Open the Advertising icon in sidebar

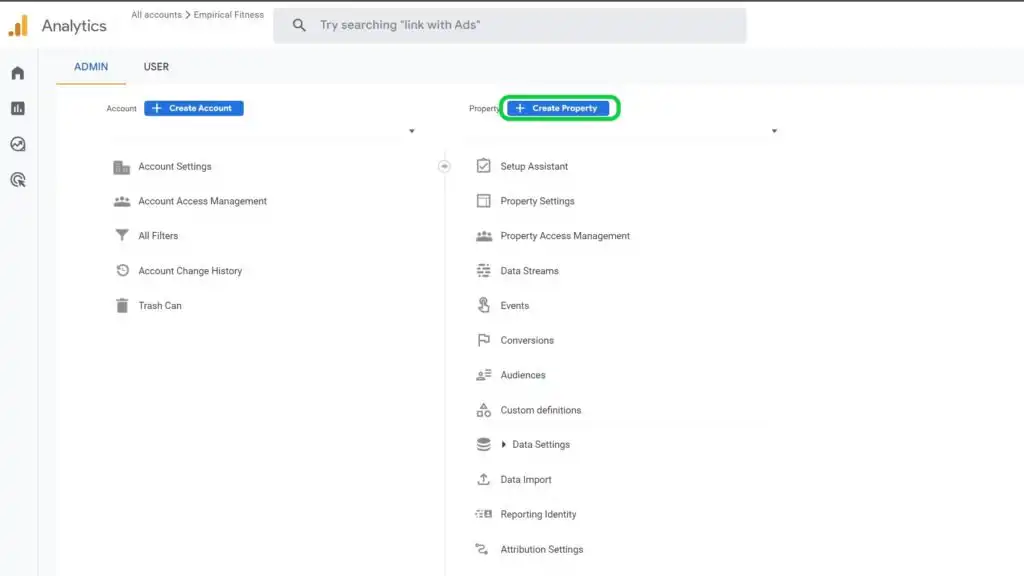point(18,180)
